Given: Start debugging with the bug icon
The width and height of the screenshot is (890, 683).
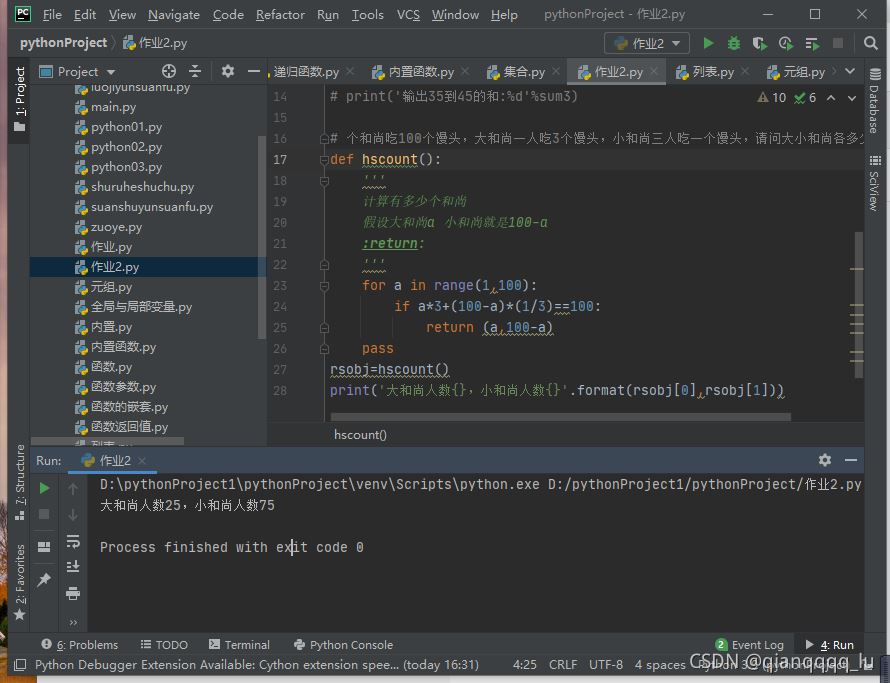Looking at the screenshot, I should (x=734, y=43).
